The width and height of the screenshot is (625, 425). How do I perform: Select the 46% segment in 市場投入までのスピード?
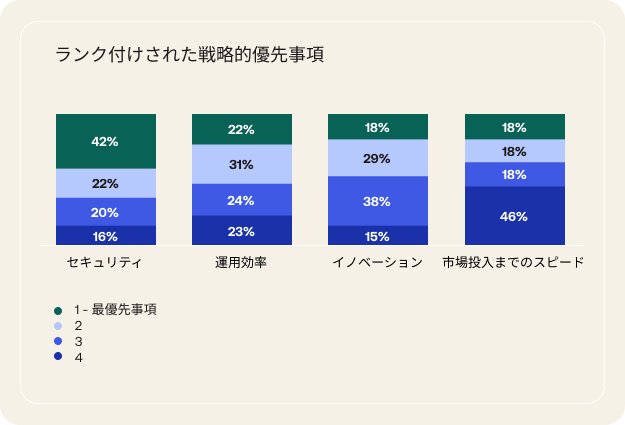pyautogui.click(x=514, y=216)
